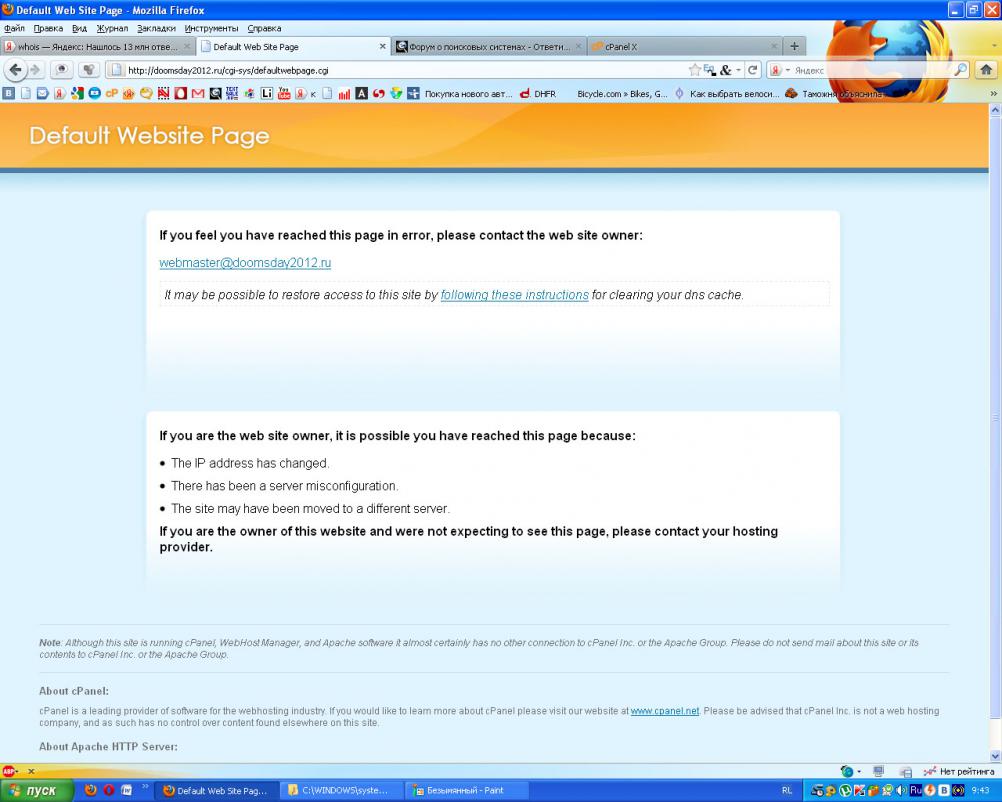The image size is (1002, 802).
Task: Close the Default Web Site Page tab
Action: (x=383, y=47)
